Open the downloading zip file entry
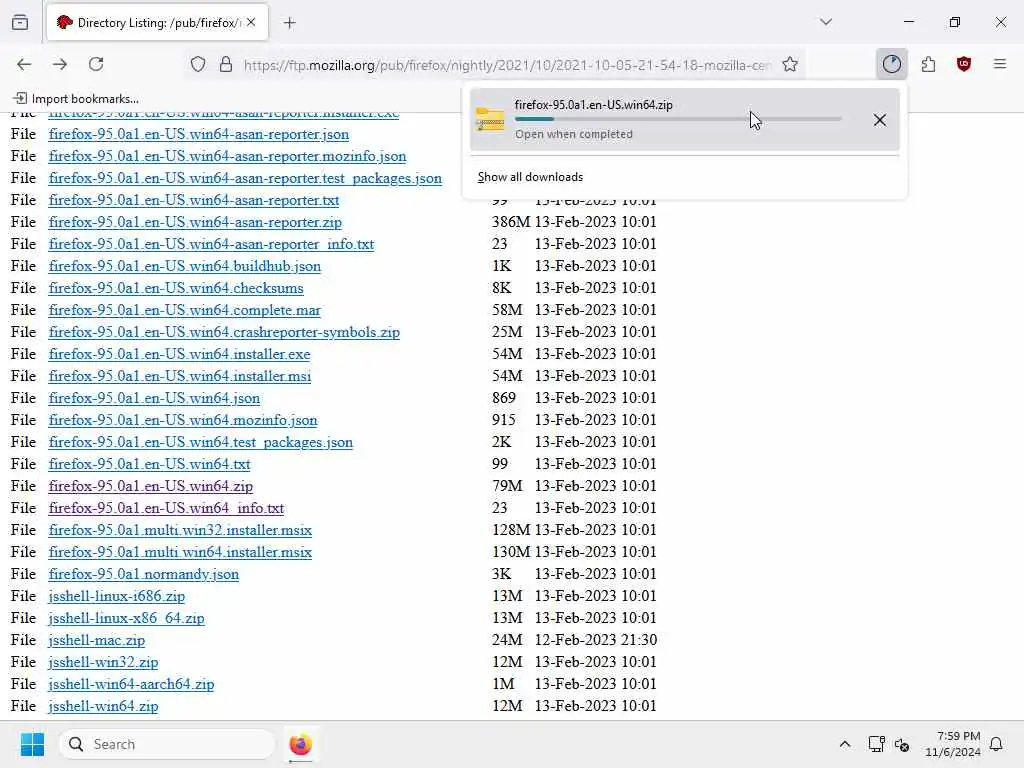Image resolution: width=1024 pixels, height=768 pixels. click(x=684, y=120)
